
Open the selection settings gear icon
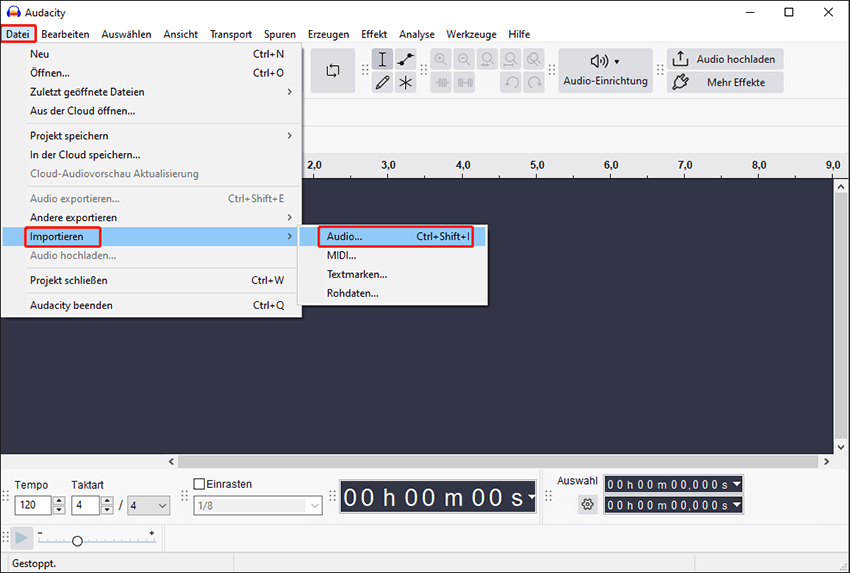[x=588, y=505]
